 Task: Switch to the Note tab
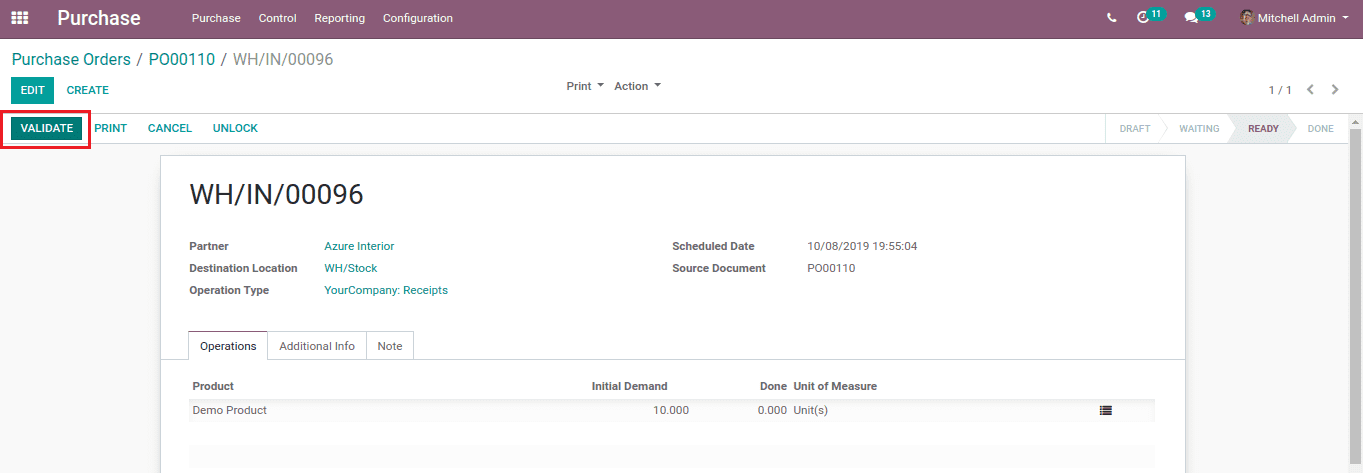click(390, 346)
